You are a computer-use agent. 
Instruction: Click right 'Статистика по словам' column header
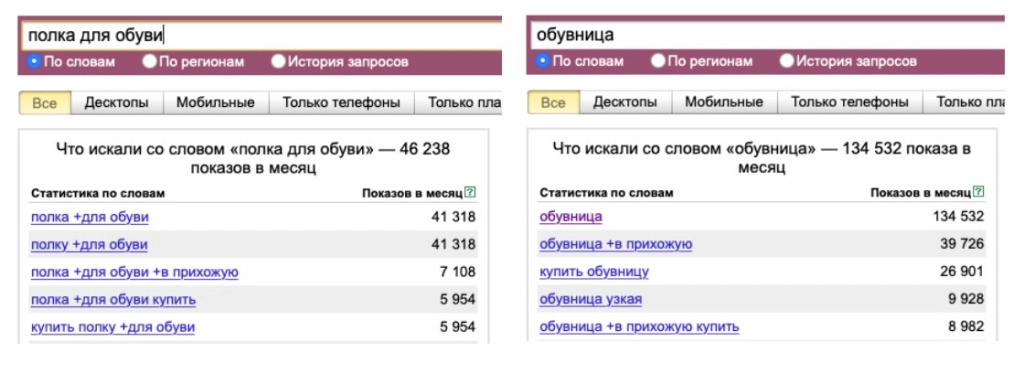coord(606,193)
